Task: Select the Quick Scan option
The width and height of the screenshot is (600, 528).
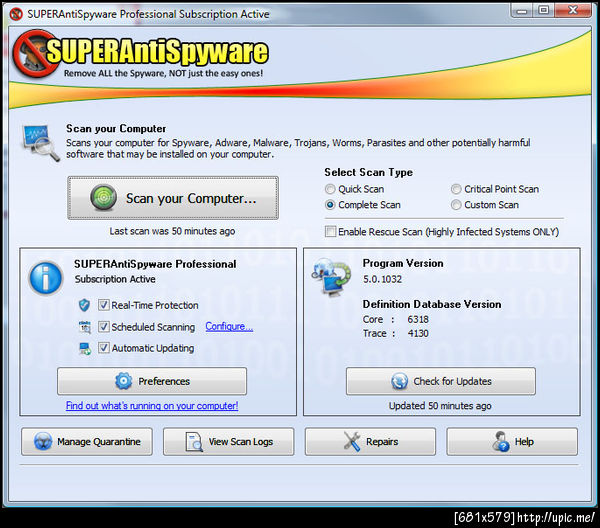Action: (354, 189)
